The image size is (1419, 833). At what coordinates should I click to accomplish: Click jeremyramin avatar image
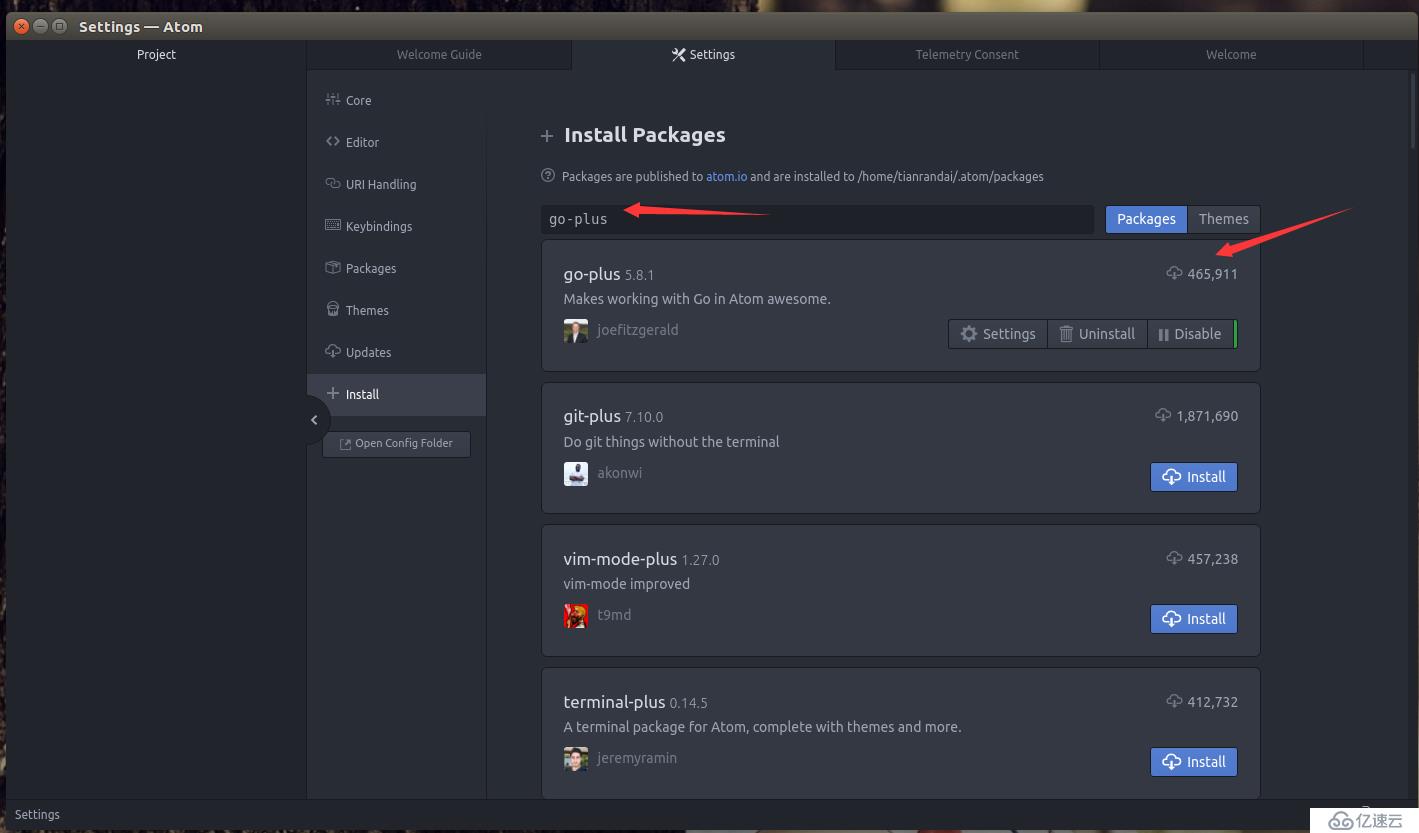click(576, 759)
